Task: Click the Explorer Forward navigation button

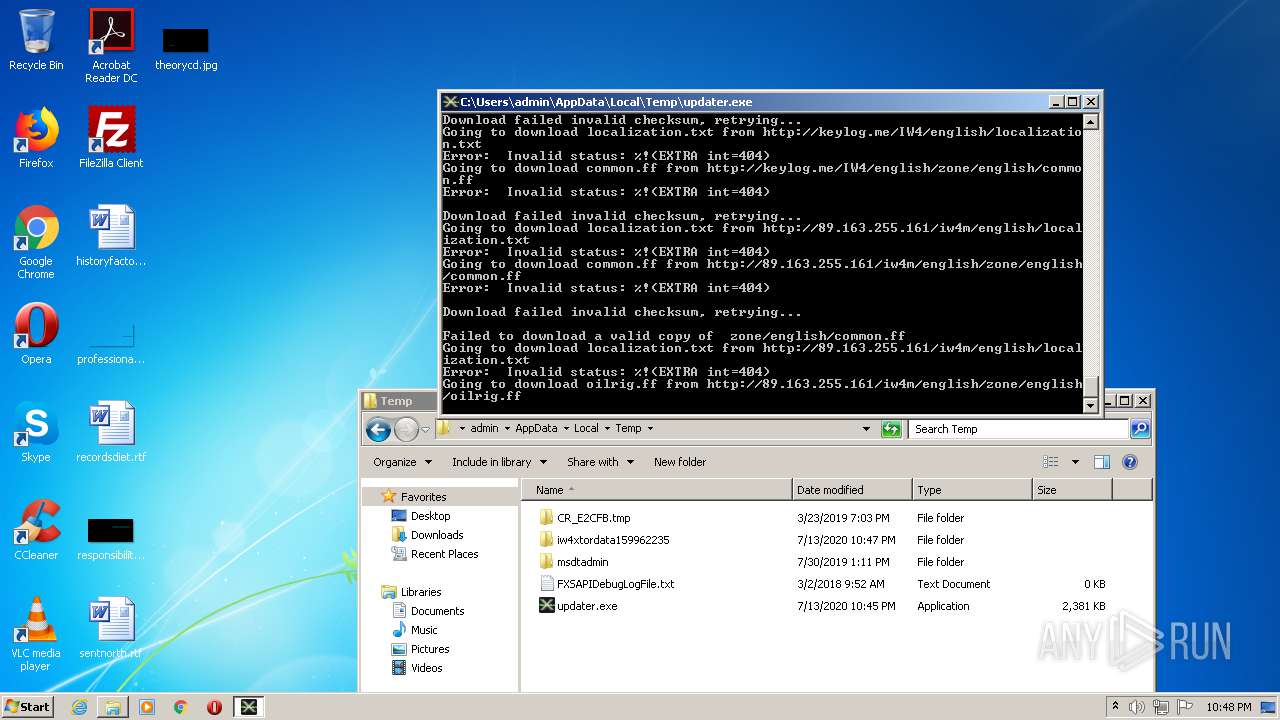Action: click(406, 429)
